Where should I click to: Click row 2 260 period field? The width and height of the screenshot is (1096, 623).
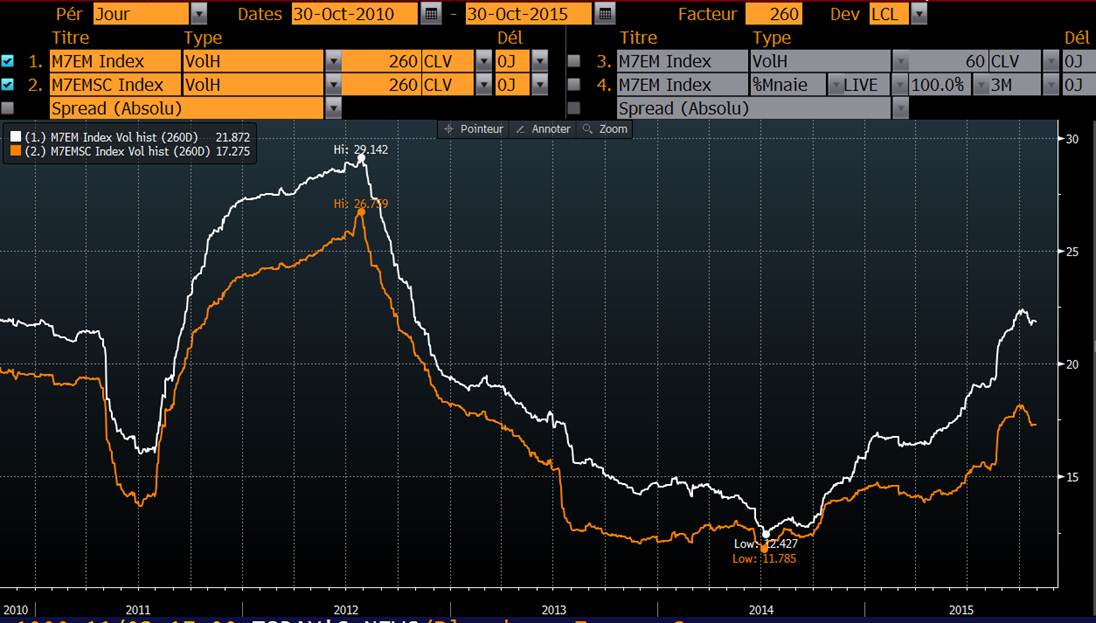(x=382, y=85)
